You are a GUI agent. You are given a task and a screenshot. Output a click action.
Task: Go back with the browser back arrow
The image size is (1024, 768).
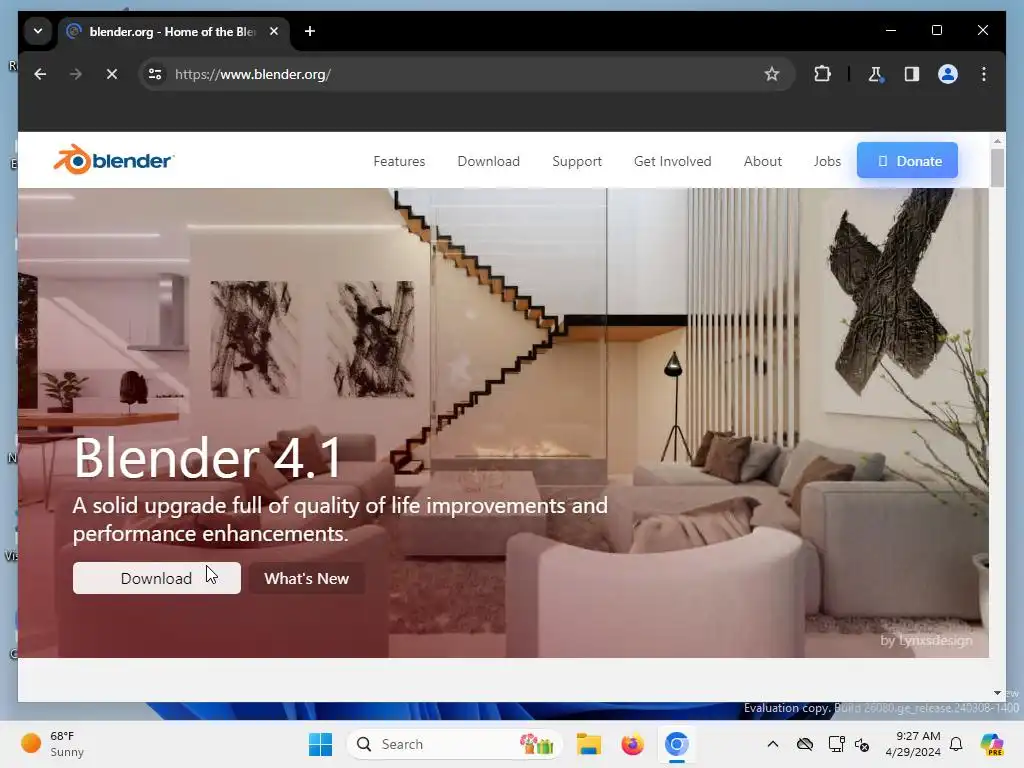click(40, 74)
